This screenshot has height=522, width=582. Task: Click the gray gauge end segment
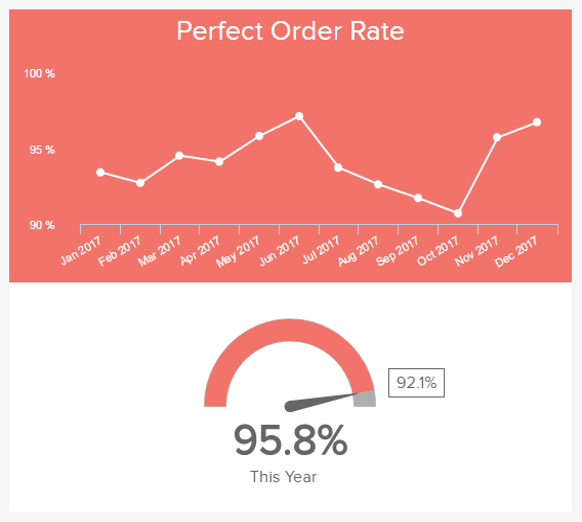[x=364, y=399]
